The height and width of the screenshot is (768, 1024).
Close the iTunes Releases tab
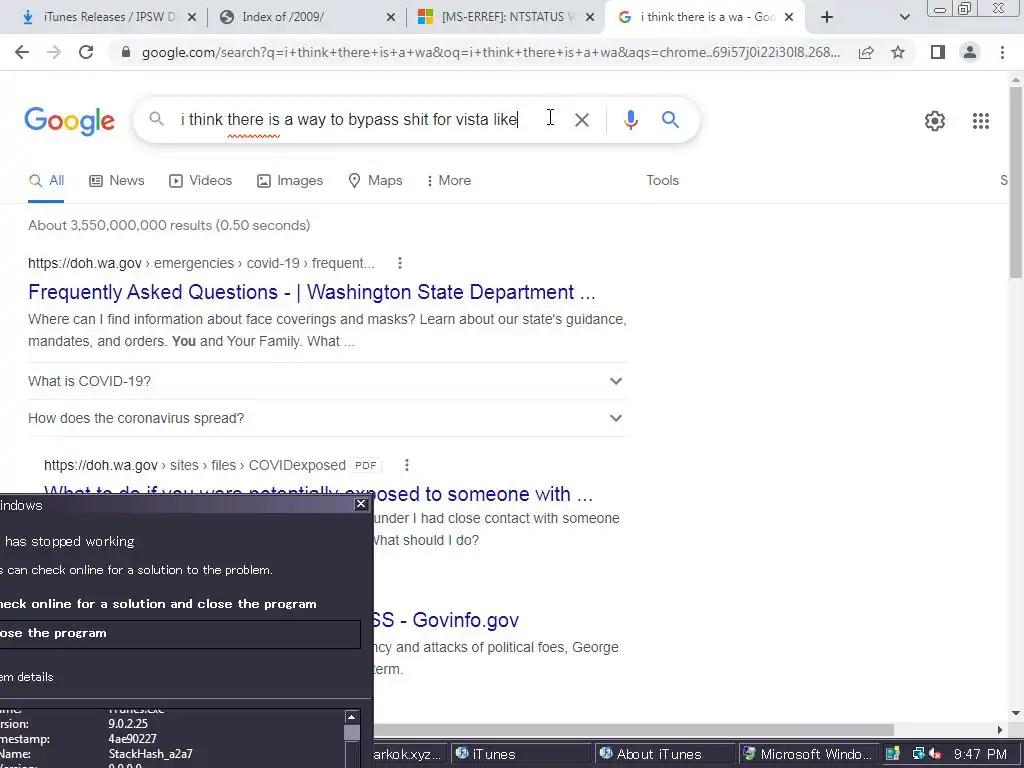click(x=192, y=18)
